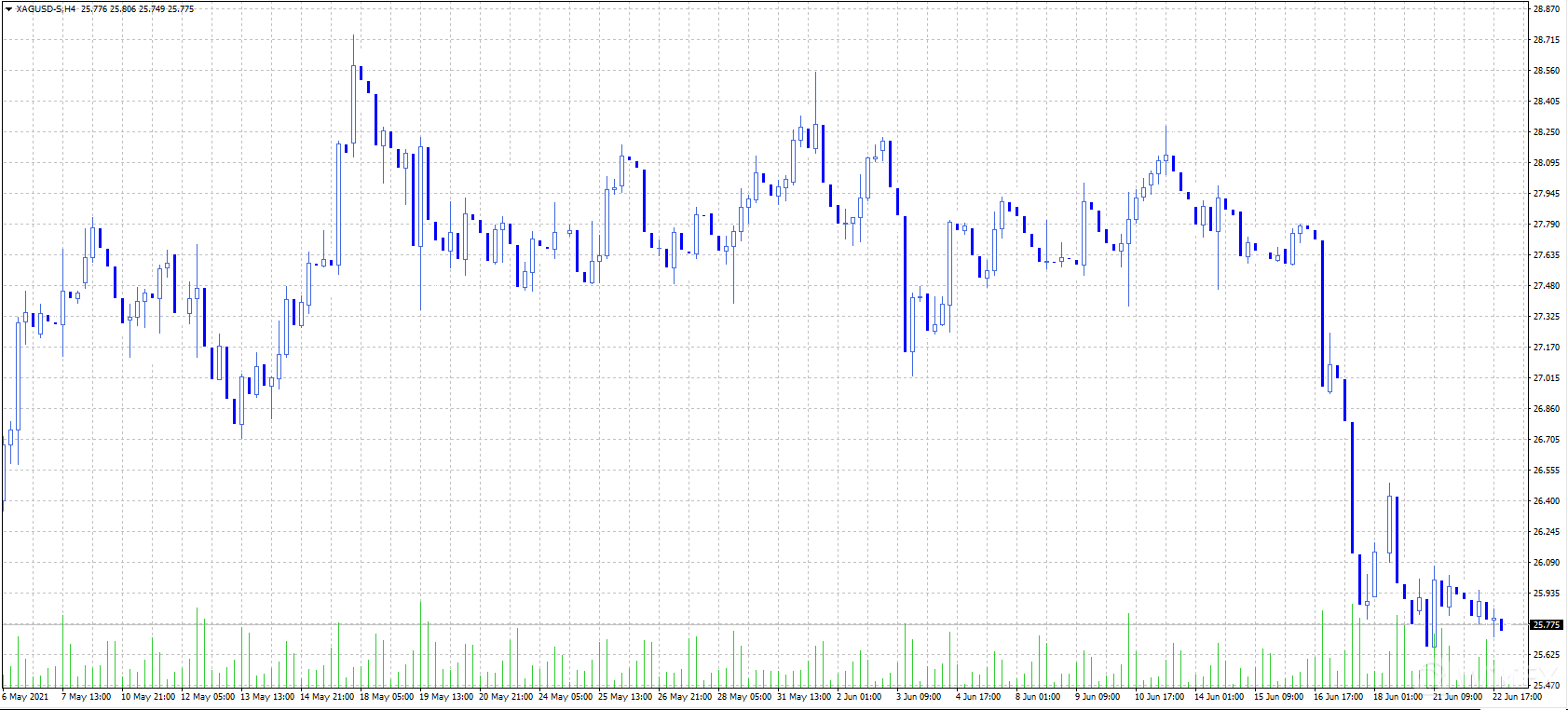The width and height of the screenshot is (1568, 710).
Task: Click the 28.870 price axis label
Action: 1547,9
